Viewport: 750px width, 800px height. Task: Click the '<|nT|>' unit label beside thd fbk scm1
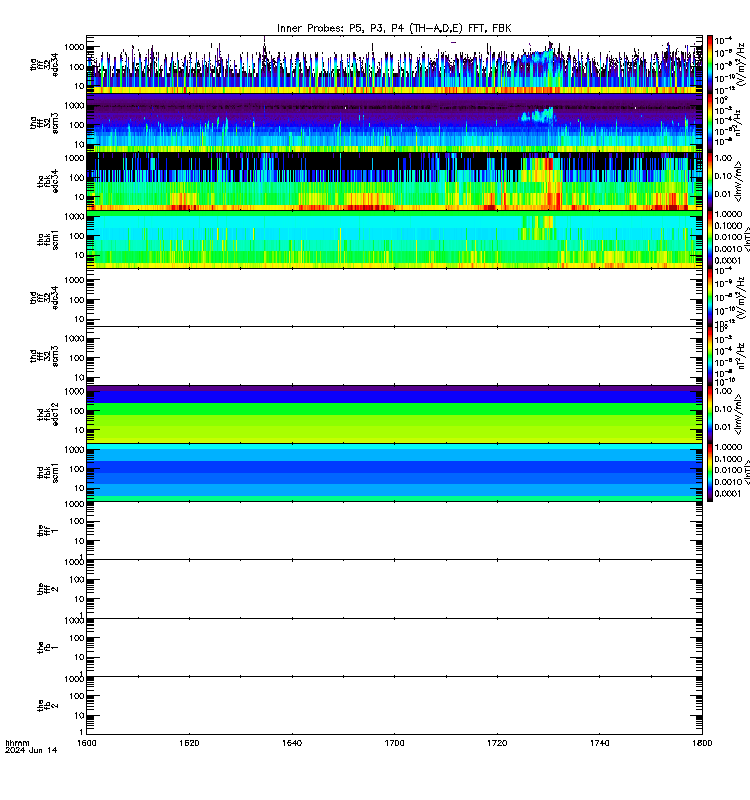[746, 472]
